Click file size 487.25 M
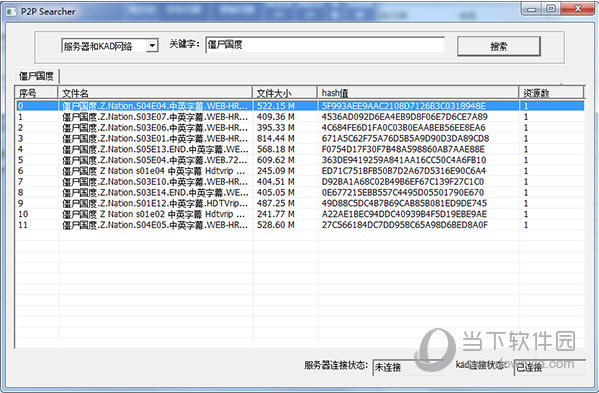599x393 pixels. [275, 203]
